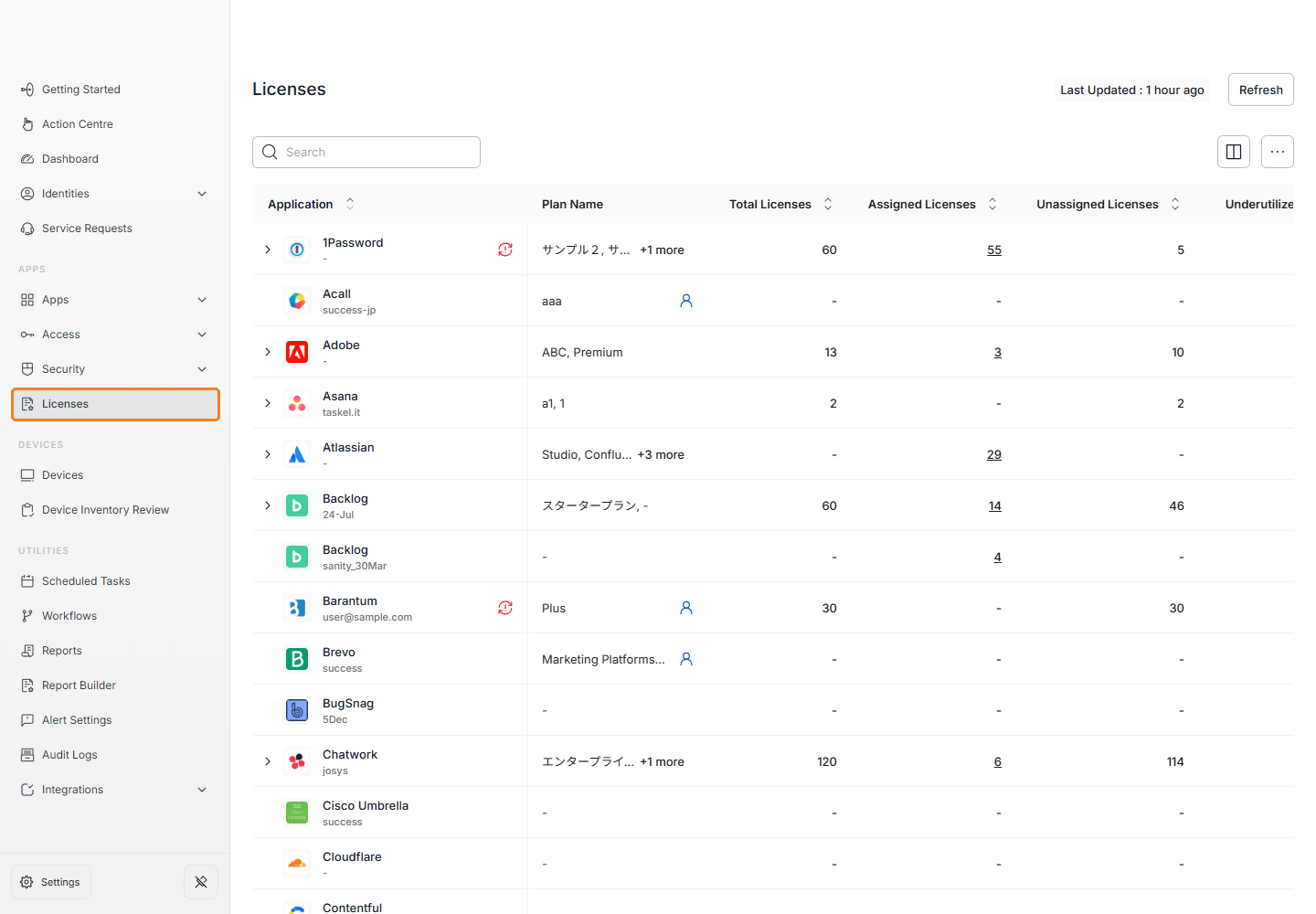
Task: Click the Chatwork app logo
Action: click(x=297, y=761)
